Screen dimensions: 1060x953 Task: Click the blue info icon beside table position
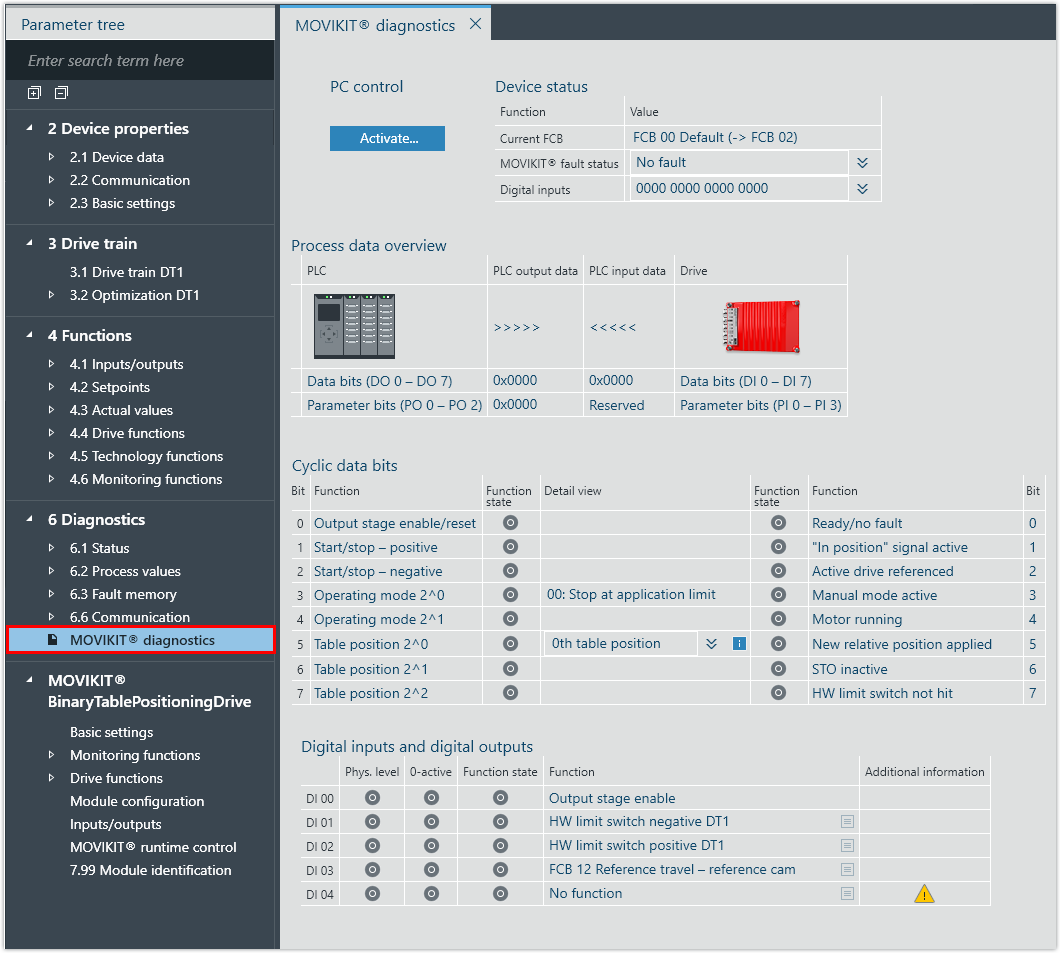click(739, 644)
